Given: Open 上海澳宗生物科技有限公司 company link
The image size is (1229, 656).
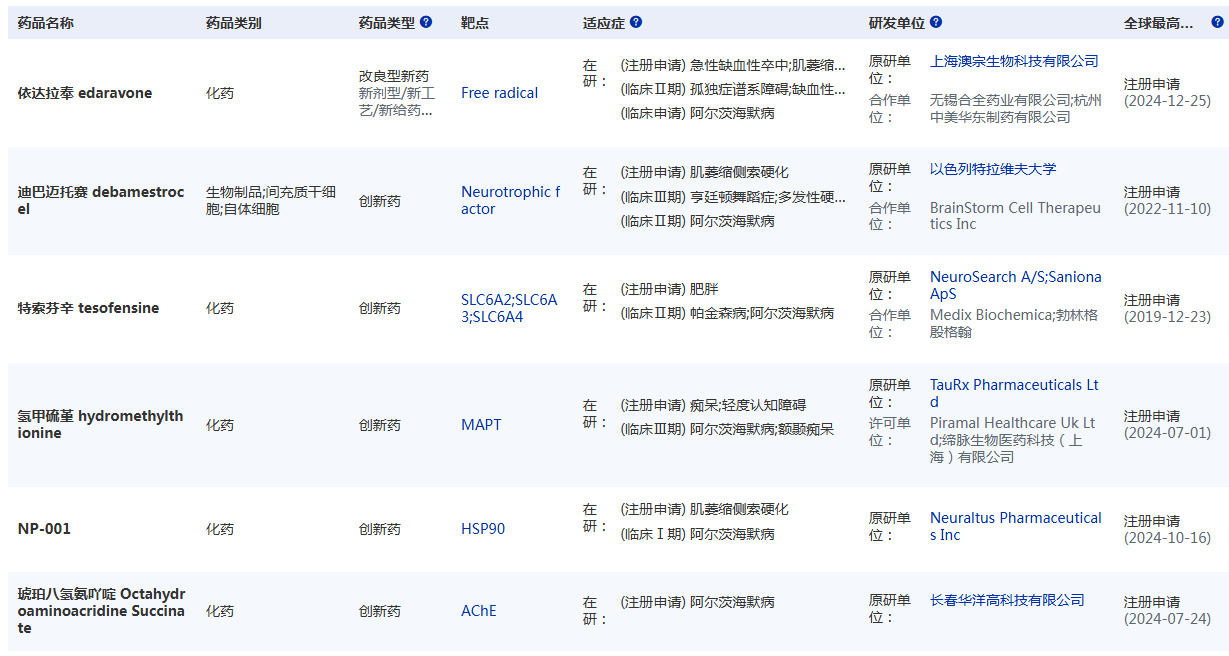Looking at the screenshot, I should [1014, 61].
